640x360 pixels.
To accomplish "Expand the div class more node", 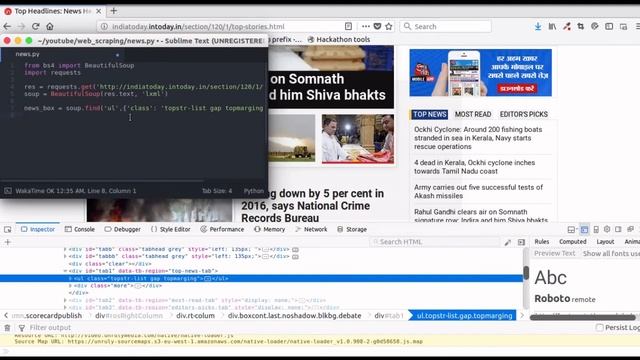I will pyautogui.click(x=70, y=286).
